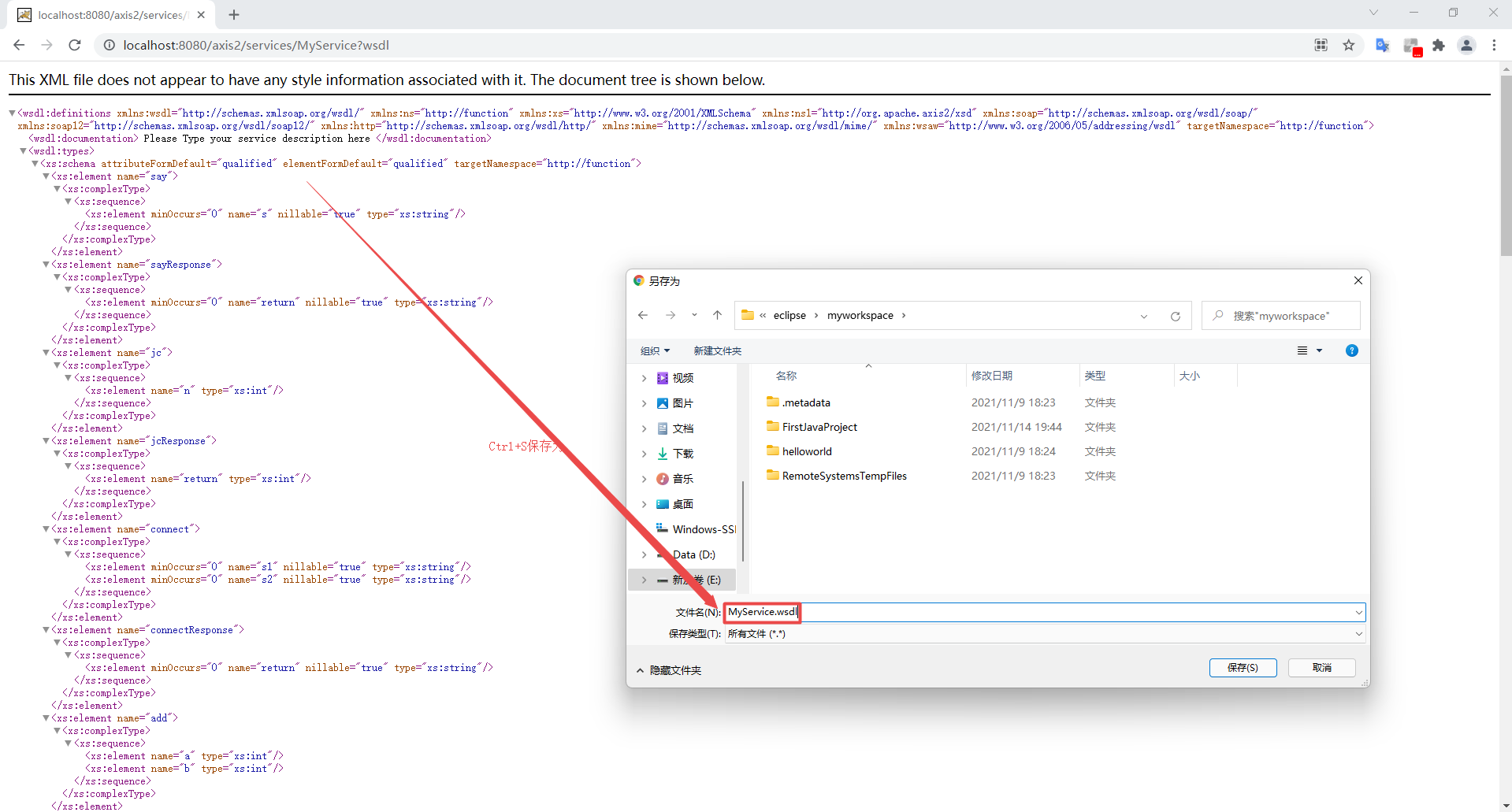Open the help icon in dialog
The width and height of the screenshot is (1512, 812).
(1352, 350)
